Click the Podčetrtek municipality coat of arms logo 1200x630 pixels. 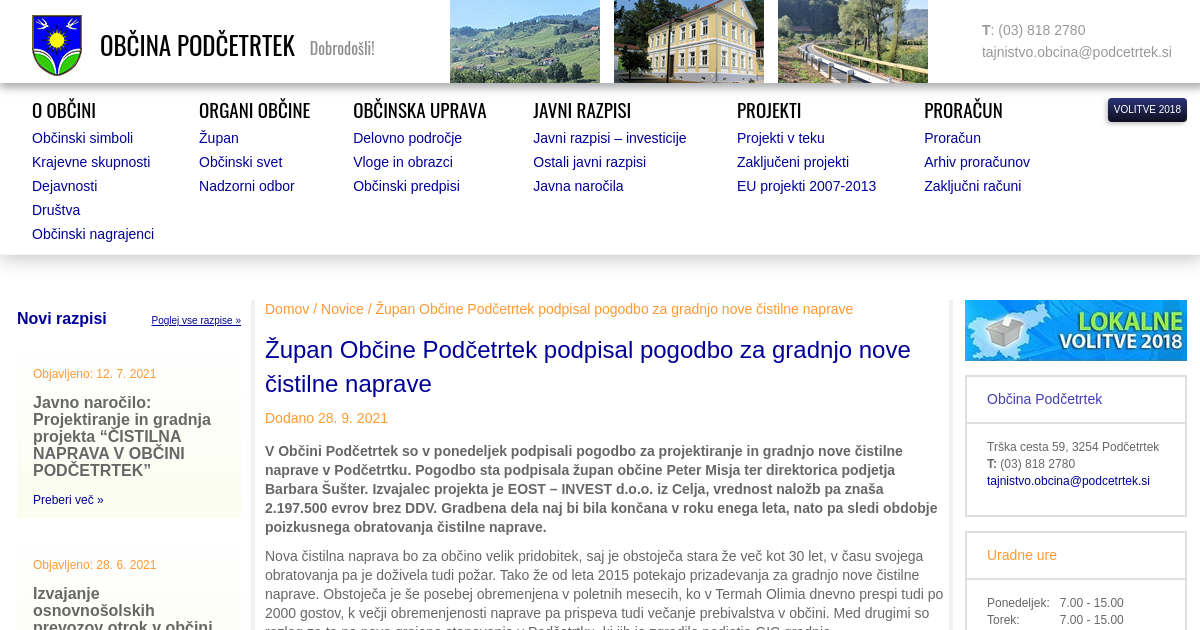(57, 45)
